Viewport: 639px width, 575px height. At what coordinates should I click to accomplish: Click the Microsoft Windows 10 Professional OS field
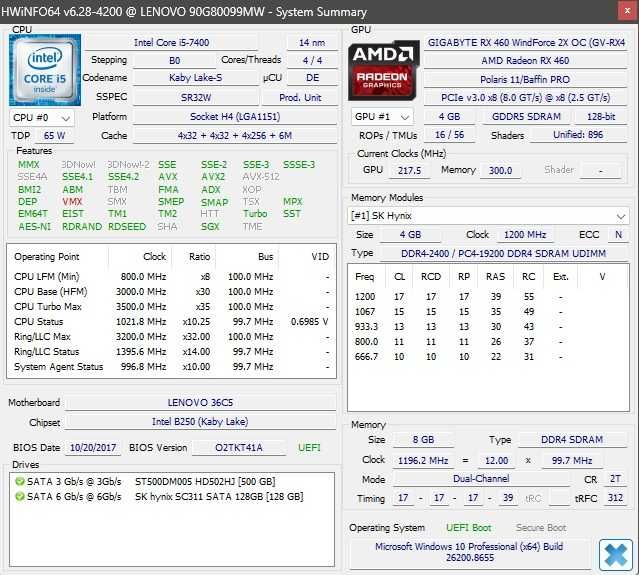tap(469, 553)
